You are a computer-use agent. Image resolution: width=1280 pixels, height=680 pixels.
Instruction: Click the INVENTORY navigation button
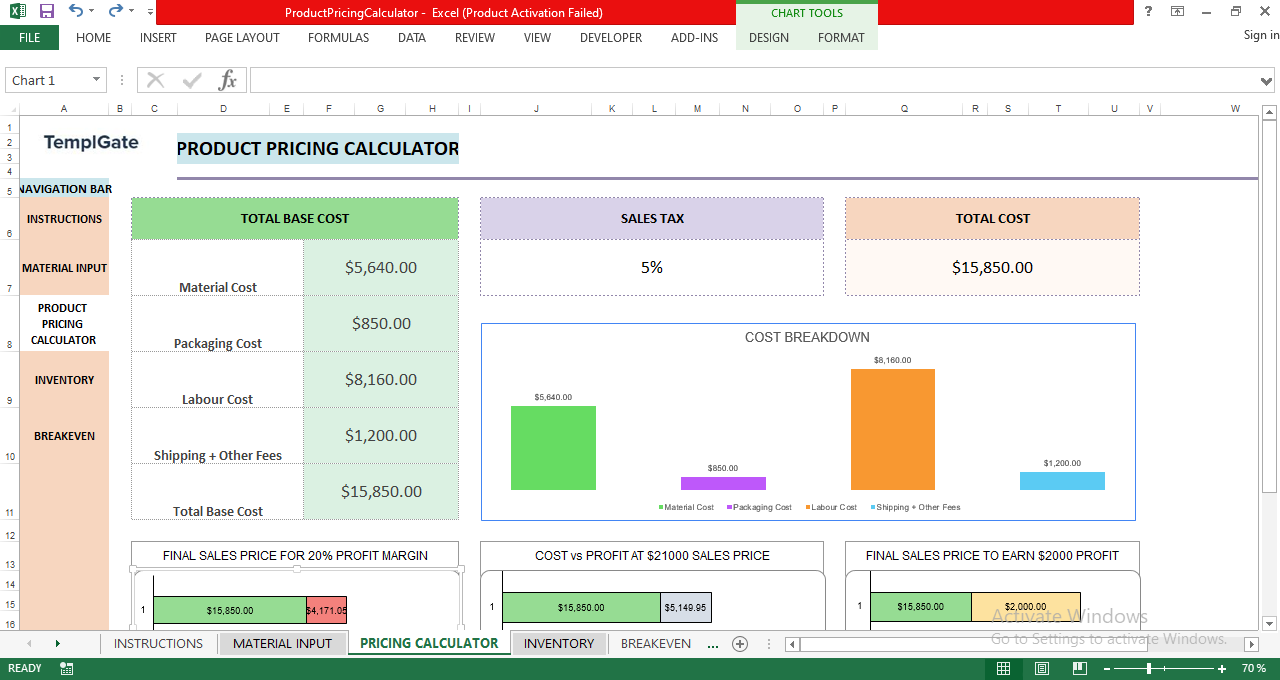(64, 380)
